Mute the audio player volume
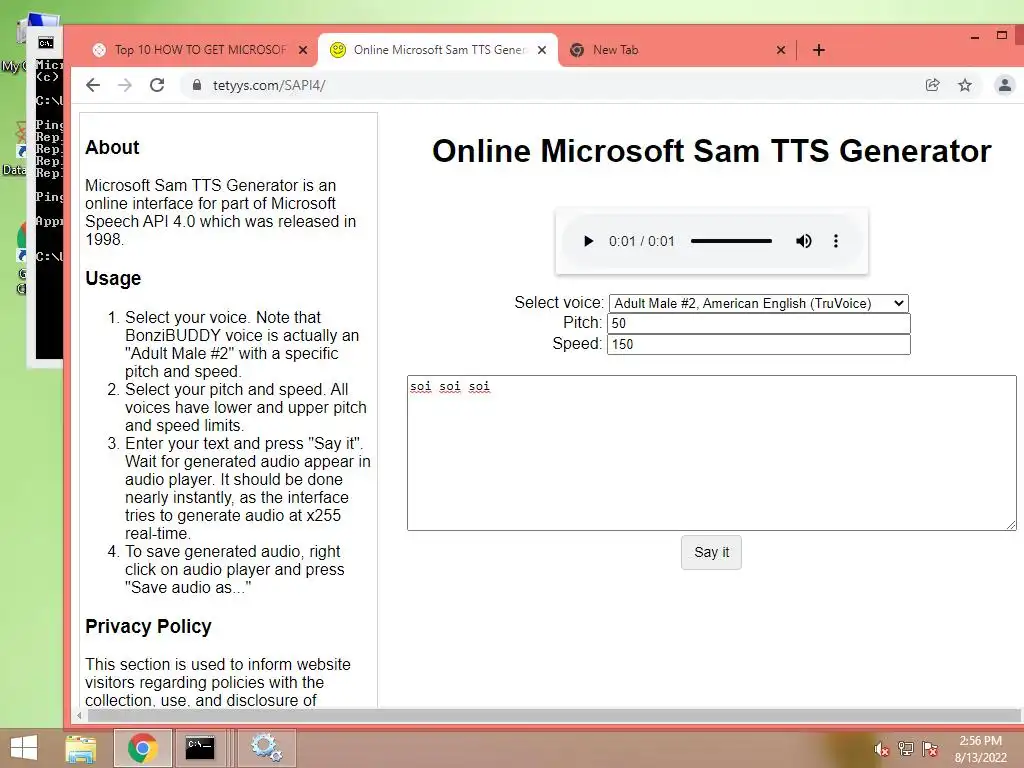Image resolution: width=1024 pixels, height=768 pixels. pos(803,241)
